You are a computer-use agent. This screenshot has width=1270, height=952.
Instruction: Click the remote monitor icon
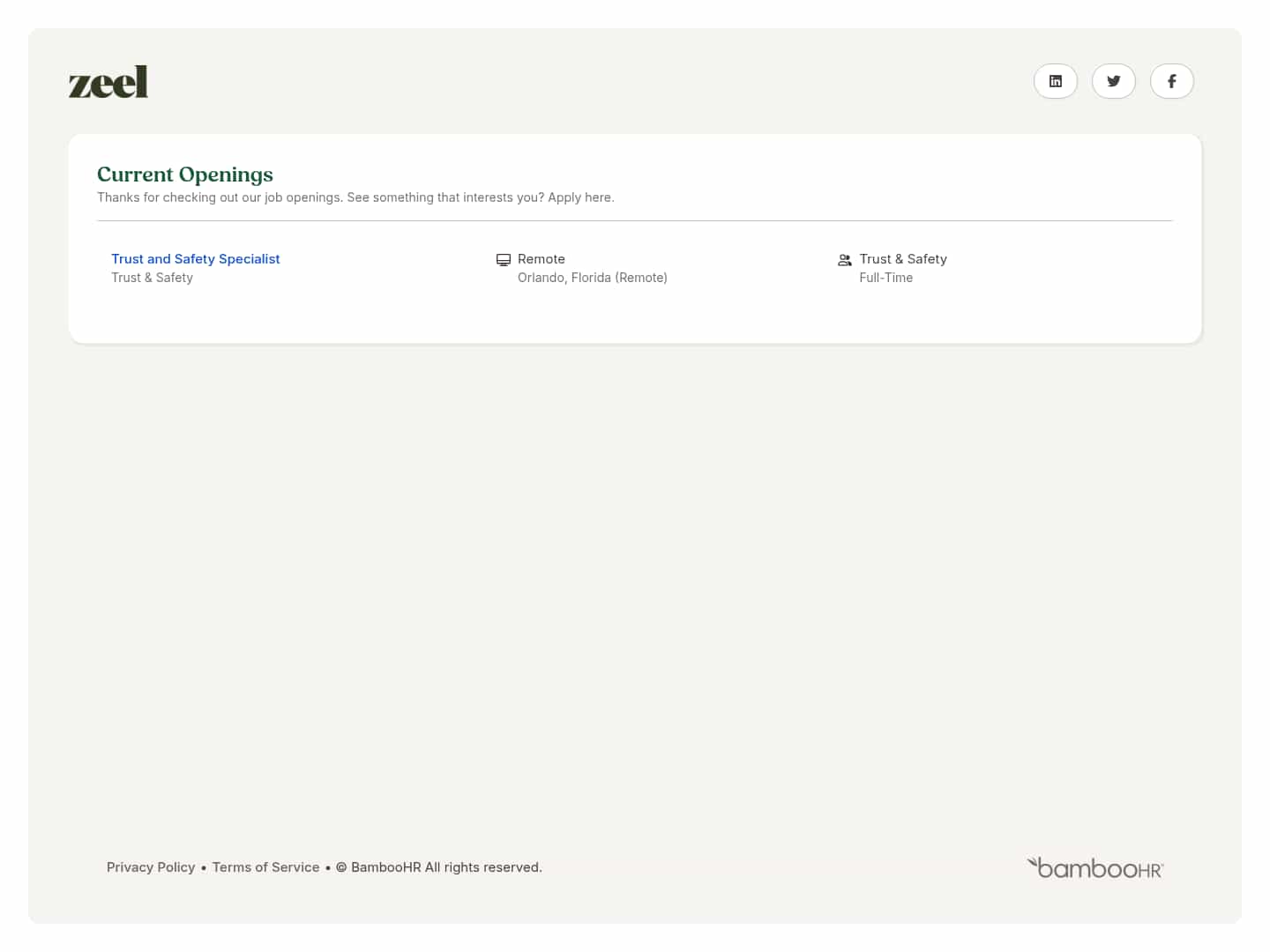[504, 260]
